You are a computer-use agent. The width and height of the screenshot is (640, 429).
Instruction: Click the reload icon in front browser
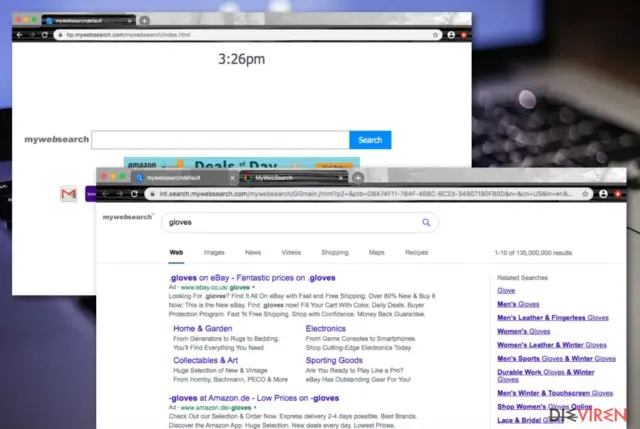(134, 193)
